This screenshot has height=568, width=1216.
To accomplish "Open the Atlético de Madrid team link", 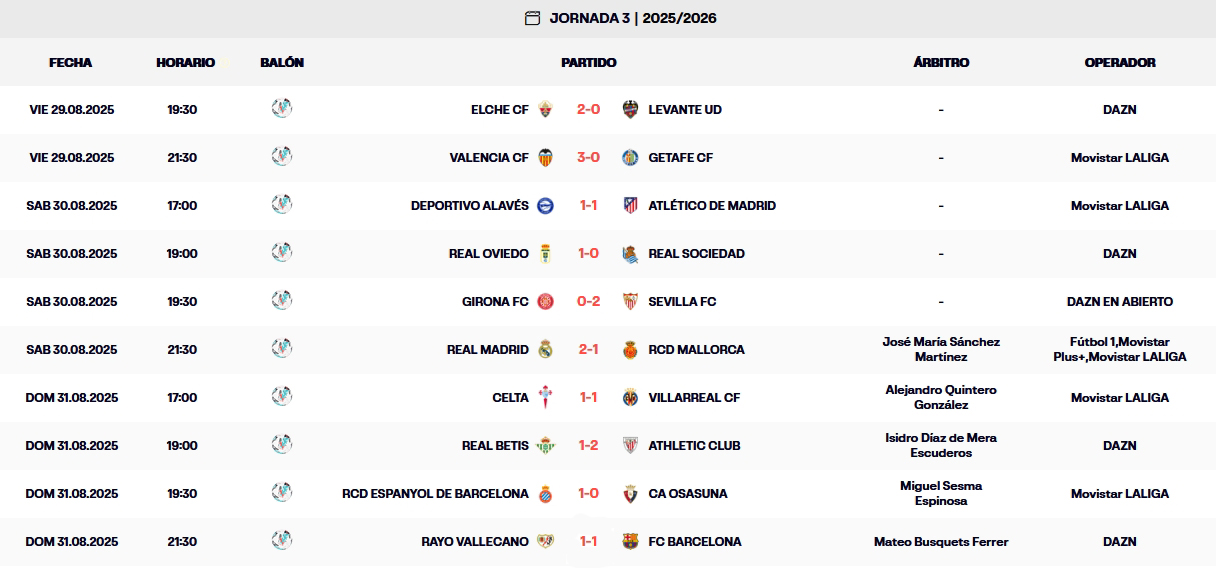I will click(712, 205).
